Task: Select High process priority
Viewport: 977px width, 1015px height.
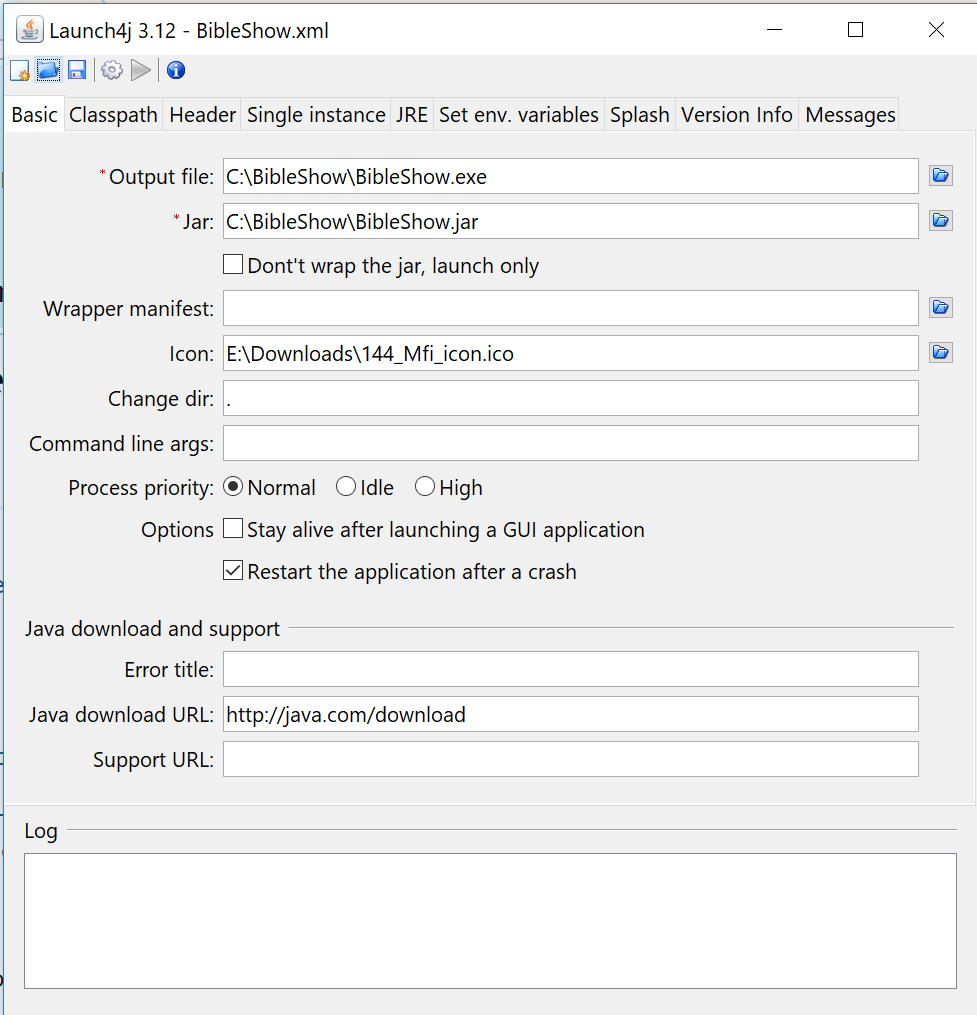Action: [425, 487]
